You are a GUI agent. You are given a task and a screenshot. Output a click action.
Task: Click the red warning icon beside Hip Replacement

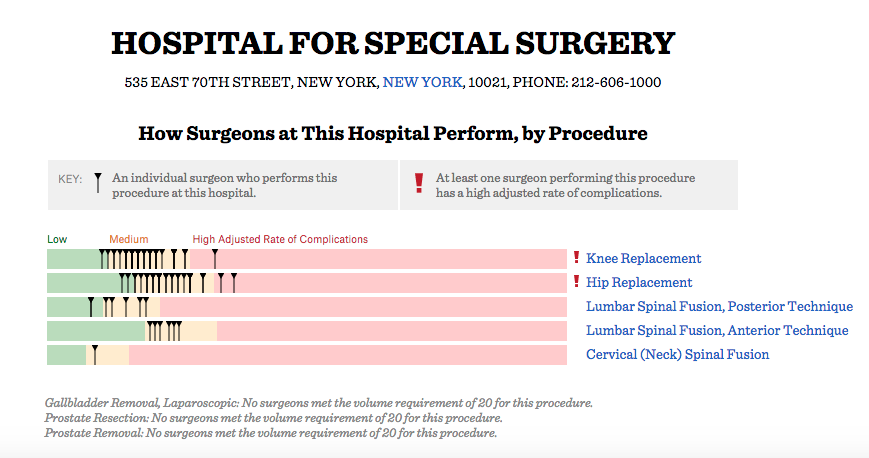575,282
